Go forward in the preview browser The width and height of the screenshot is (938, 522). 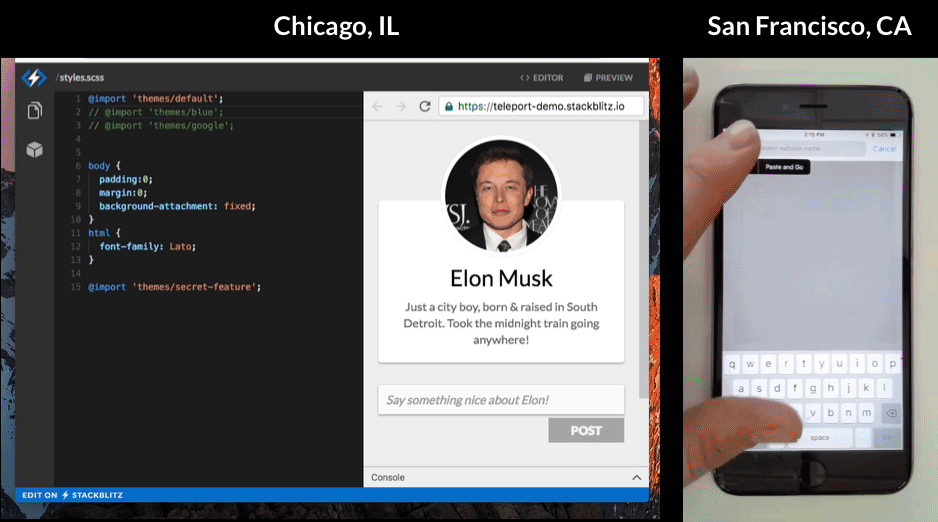click(x=400, y=106)
